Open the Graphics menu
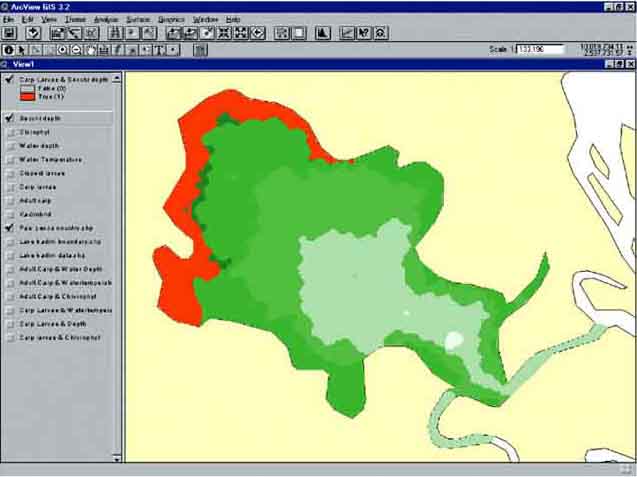The height and width of the screenshot is (477, 637). [x=172, y=19]
